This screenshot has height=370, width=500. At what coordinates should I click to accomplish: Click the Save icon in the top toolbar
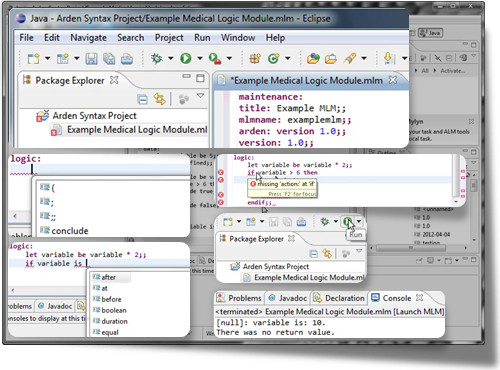point(91,59)
